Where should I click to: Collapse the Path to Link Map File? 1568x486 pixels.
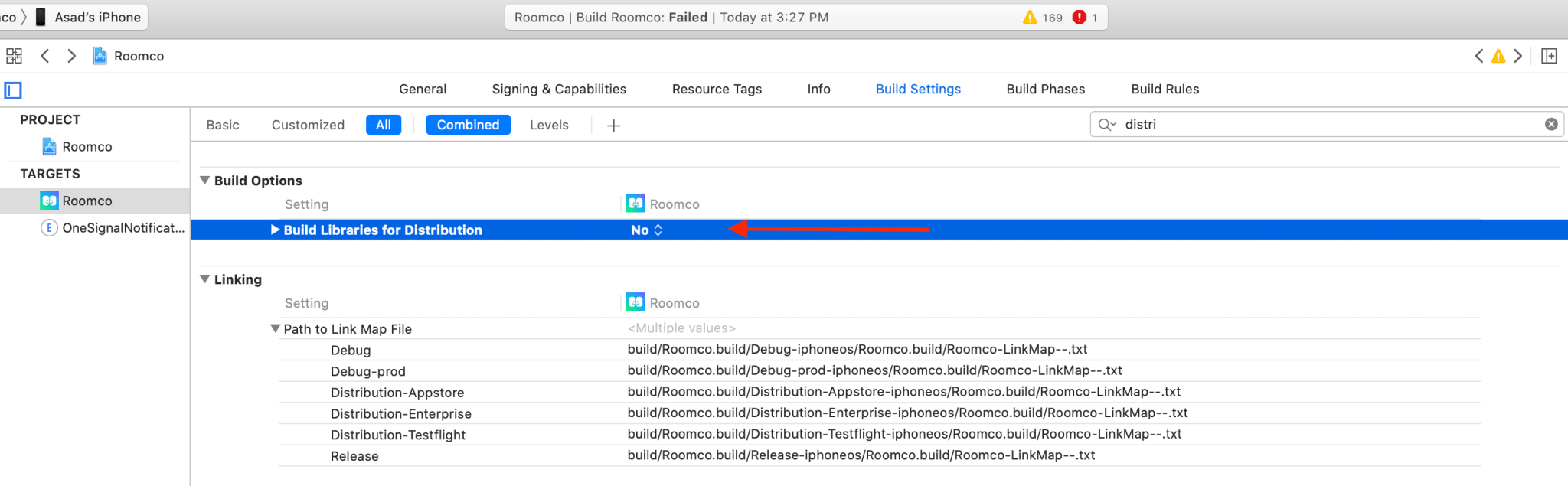[275, 328]
